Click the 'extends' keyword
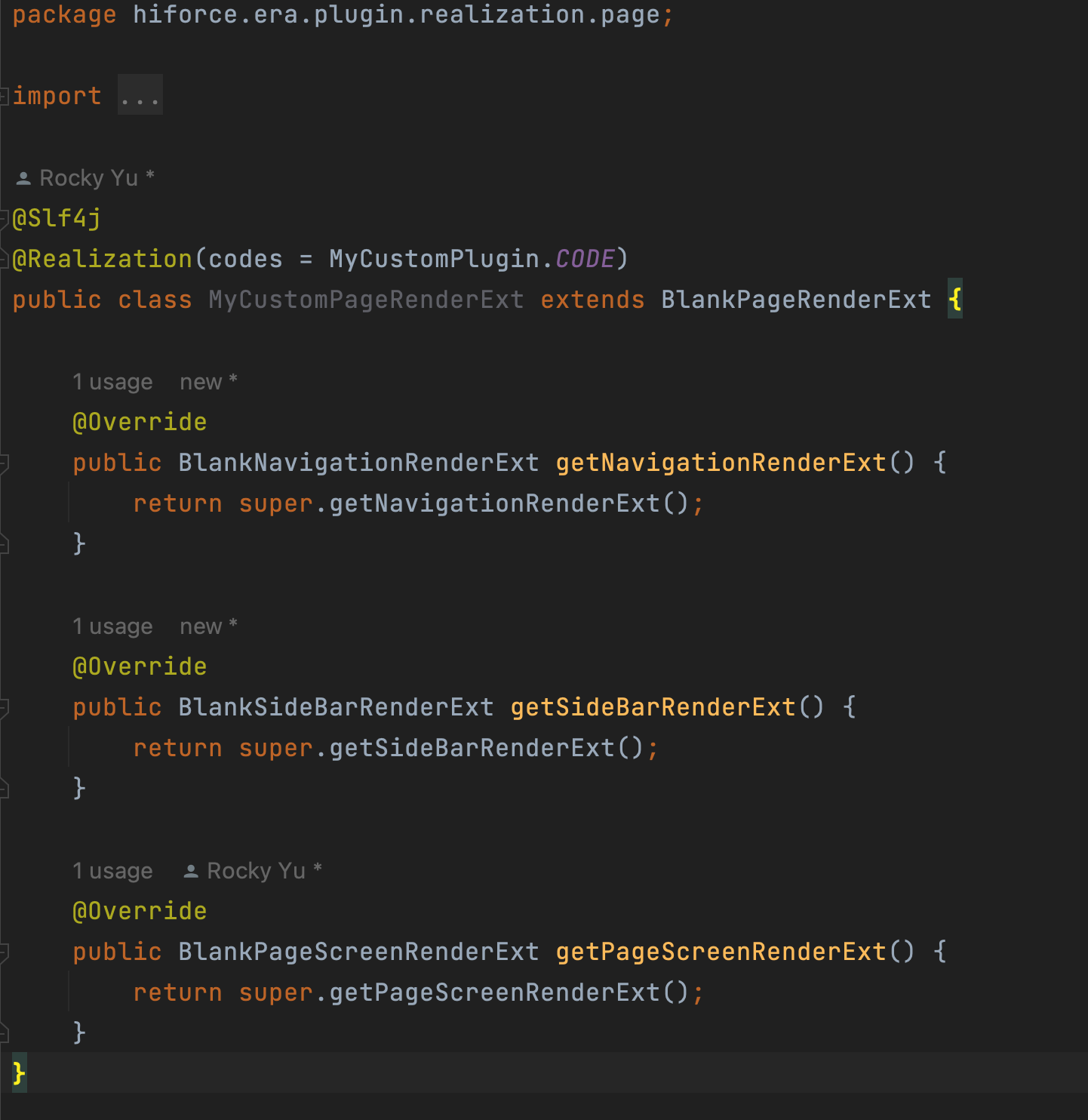This screenshot has width=1088, height=1120. click(x=592, y=300)
